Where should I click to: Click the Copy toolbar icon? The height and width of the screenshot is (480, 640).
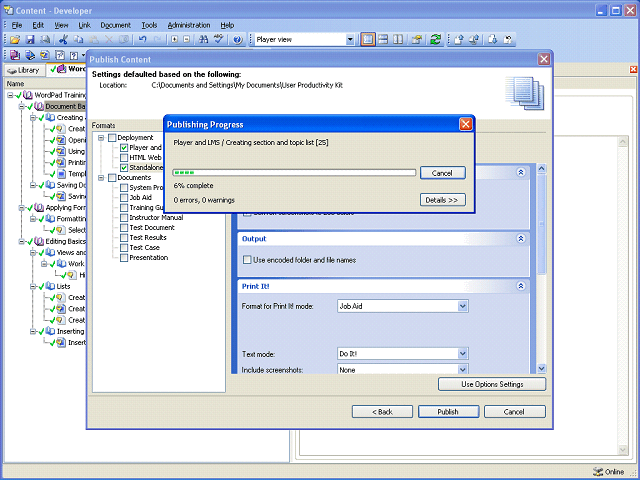[78, 40]
